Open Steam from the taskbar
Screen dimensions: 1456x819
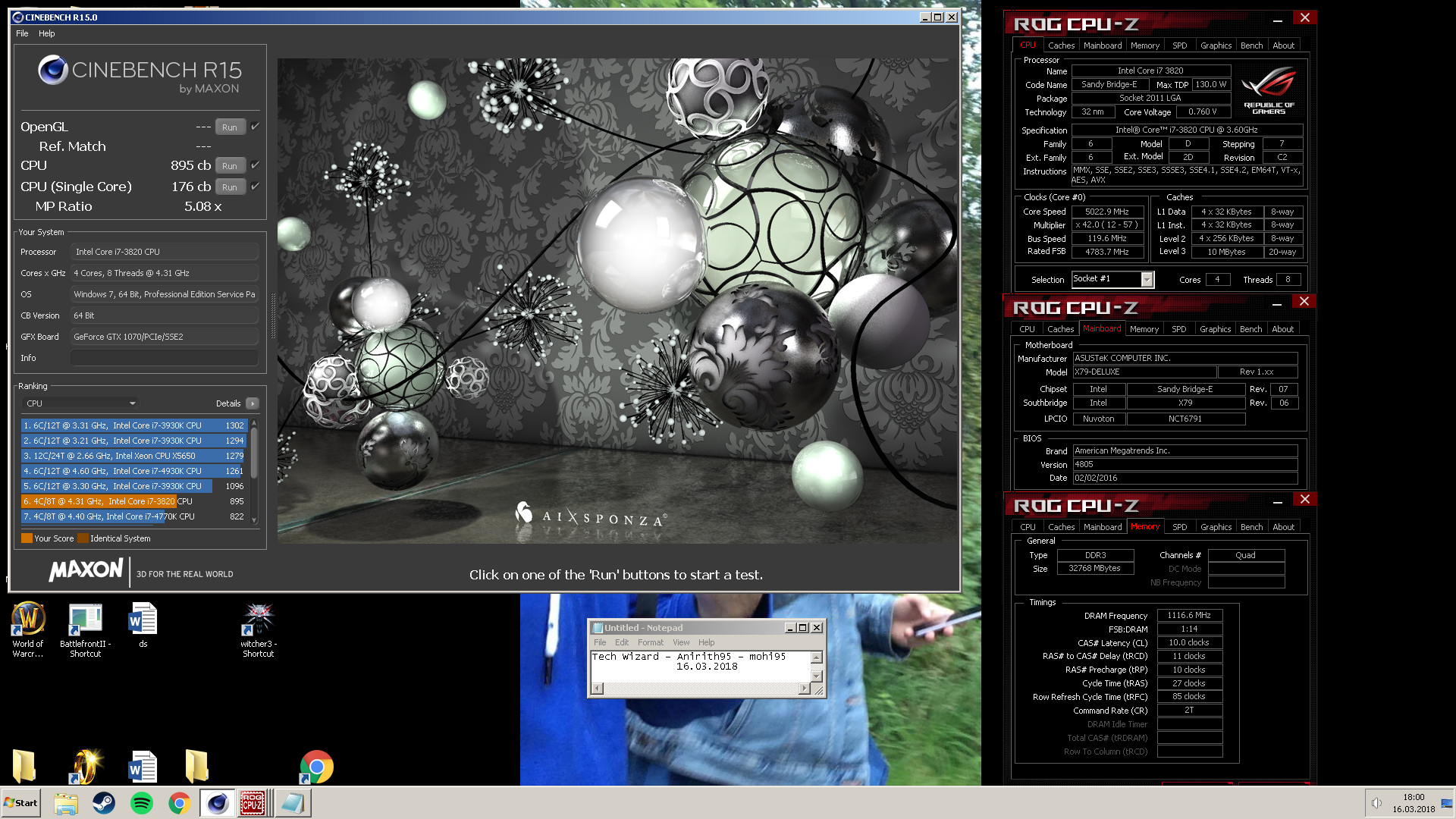click(x=104, y=803)
